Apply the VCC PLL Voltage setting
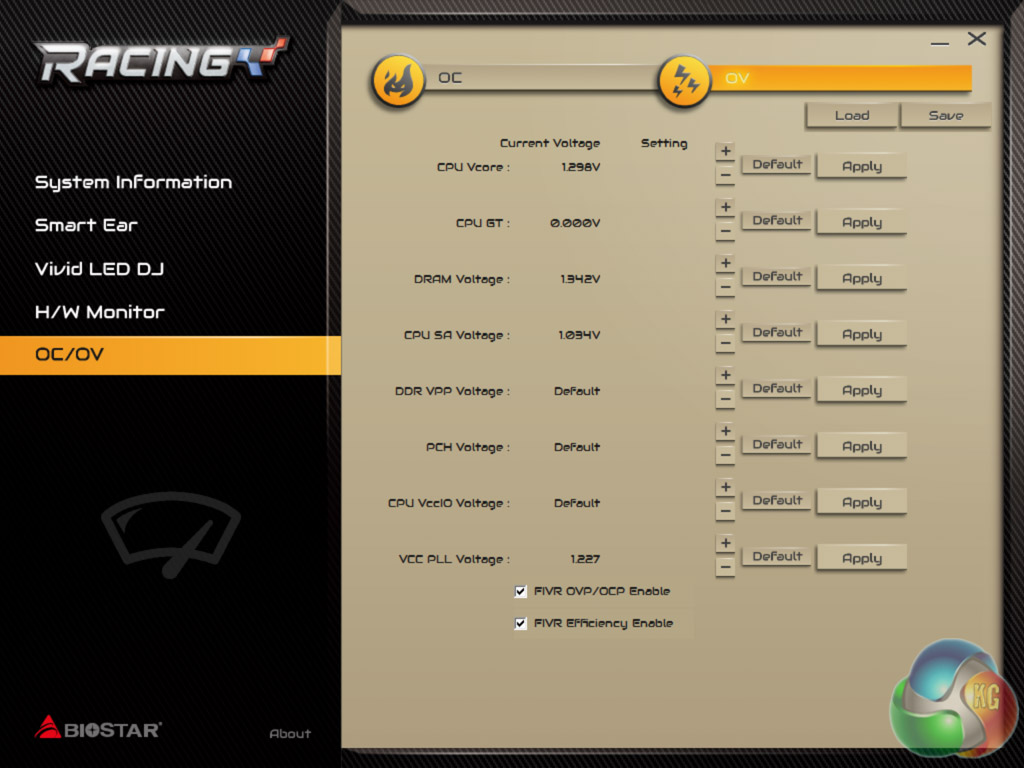The image size is (1024, 768). click(861, 558)
